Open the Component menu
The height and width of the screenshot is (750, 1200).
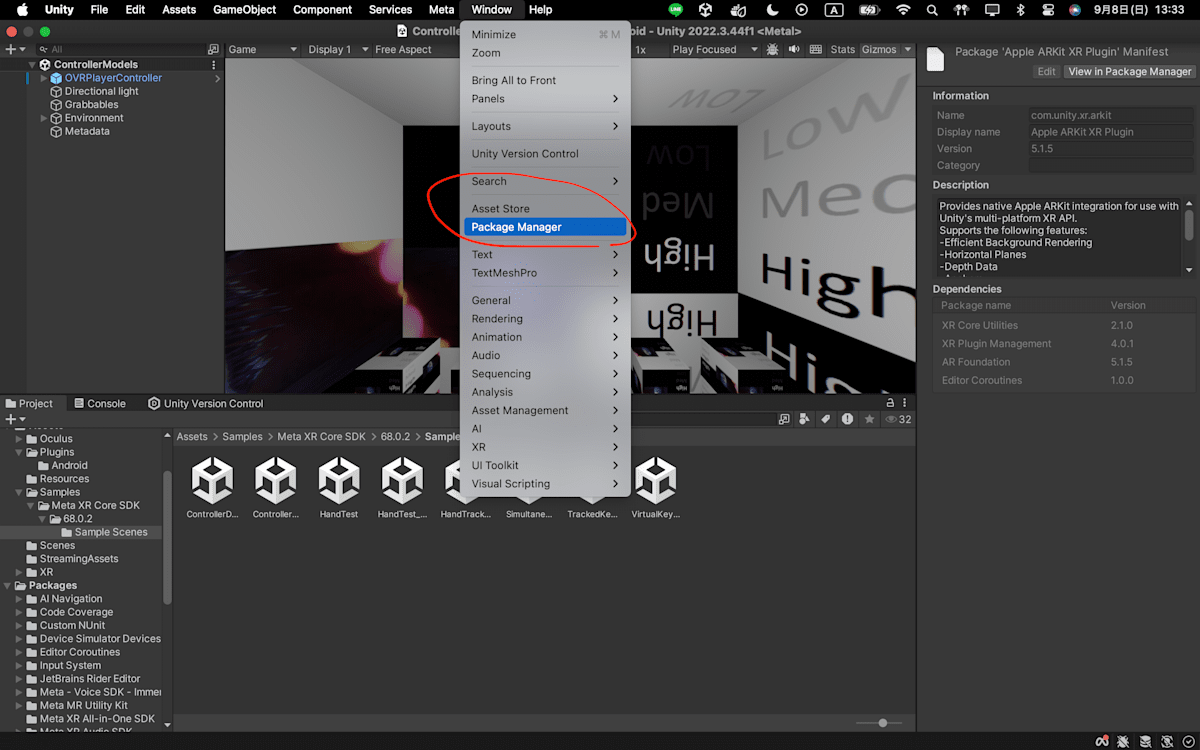click(x=322, y=10)
